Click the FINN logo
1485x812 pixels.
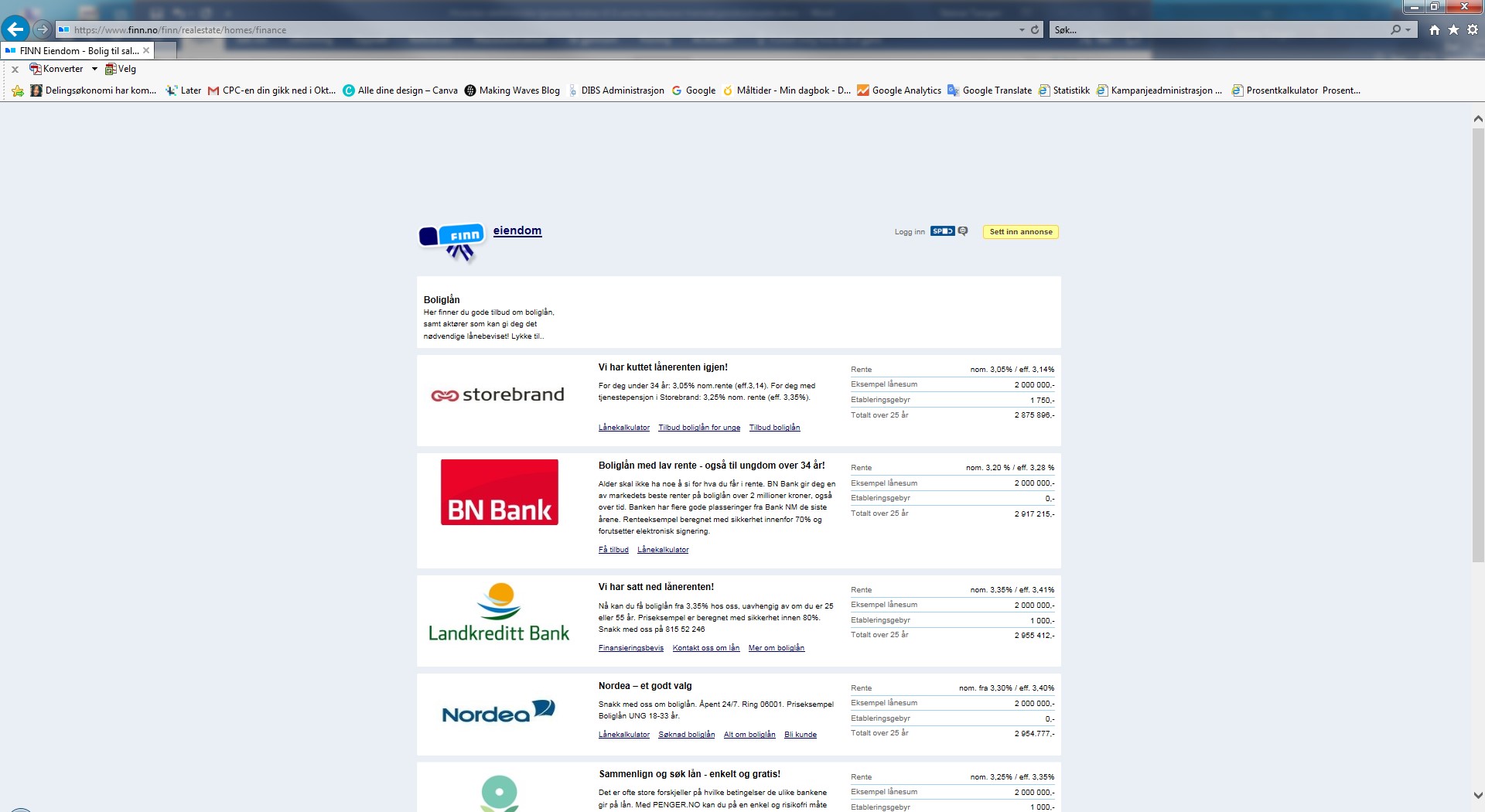point(452,241)
